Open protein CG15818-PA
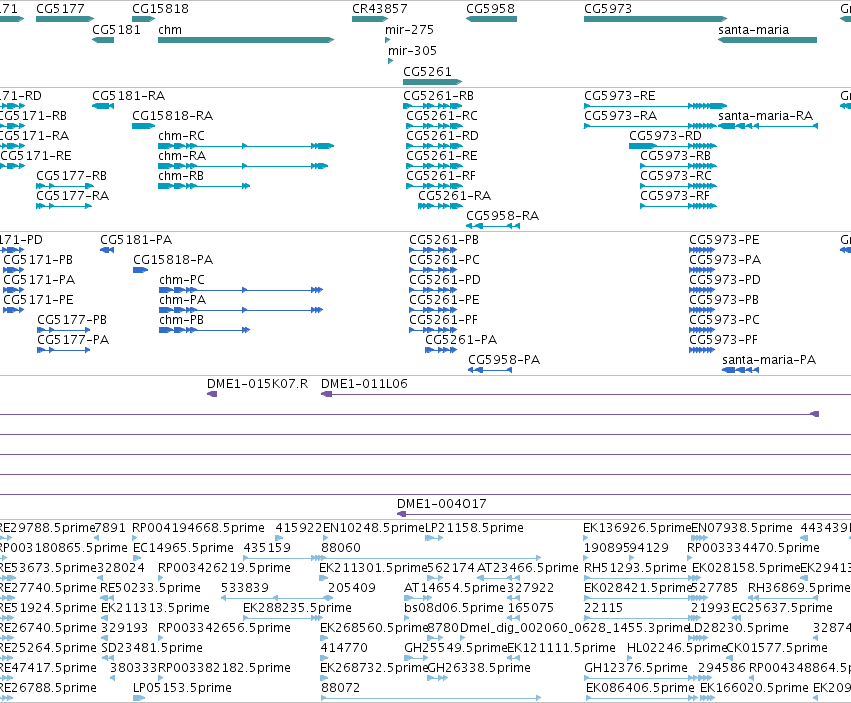Viewport: 851px width, 703px height. tap(141, 270)
